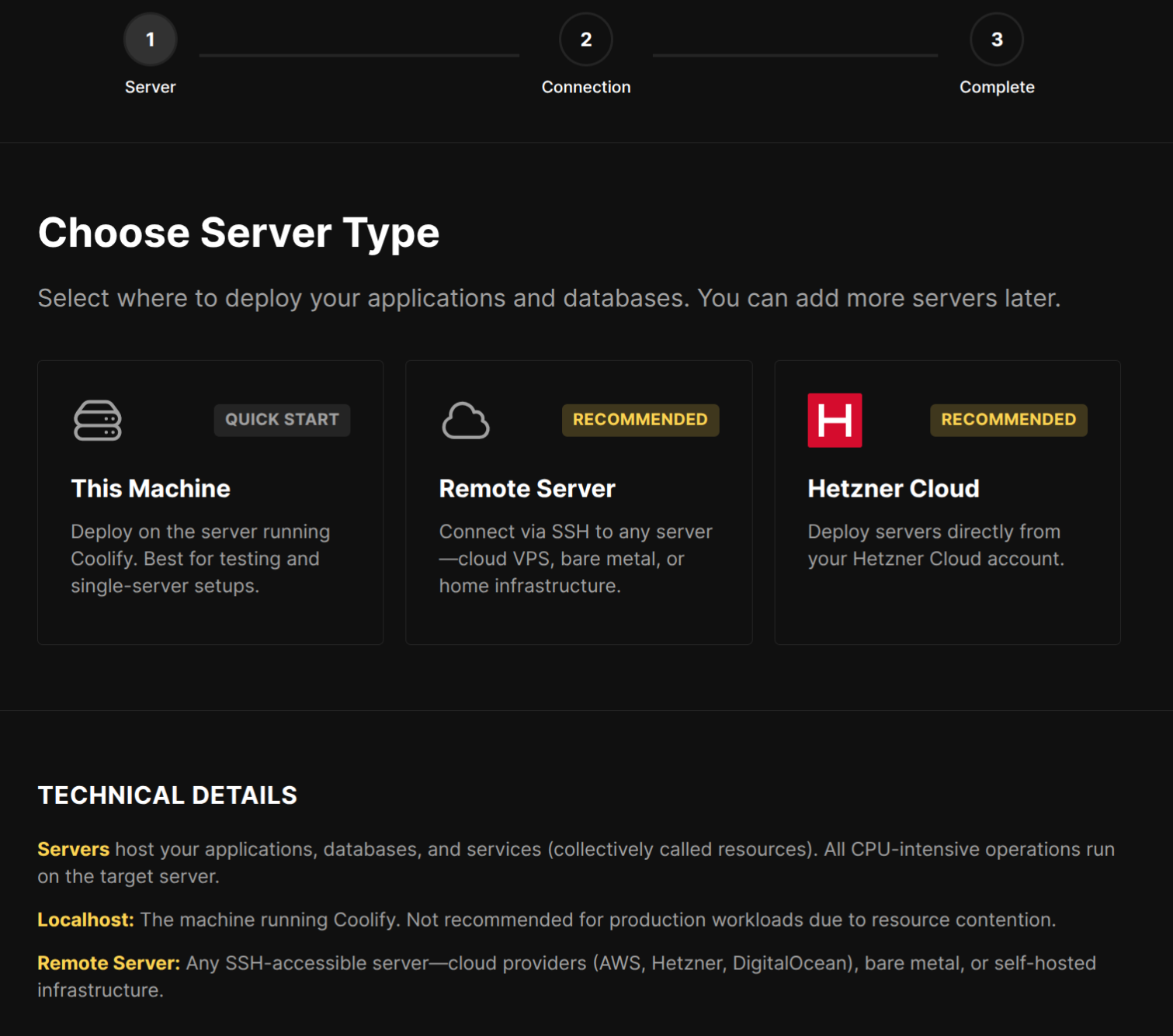Click the 'Select where to deploy' subtitle
Image resolution: width=1173 pixels, height=1036 pixels.
[x=549, y=298]
